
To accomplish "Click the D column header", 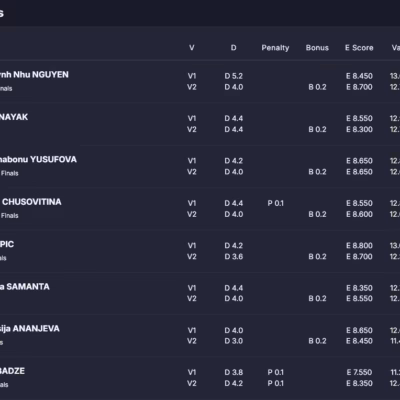I will click(x=233, y=48).
